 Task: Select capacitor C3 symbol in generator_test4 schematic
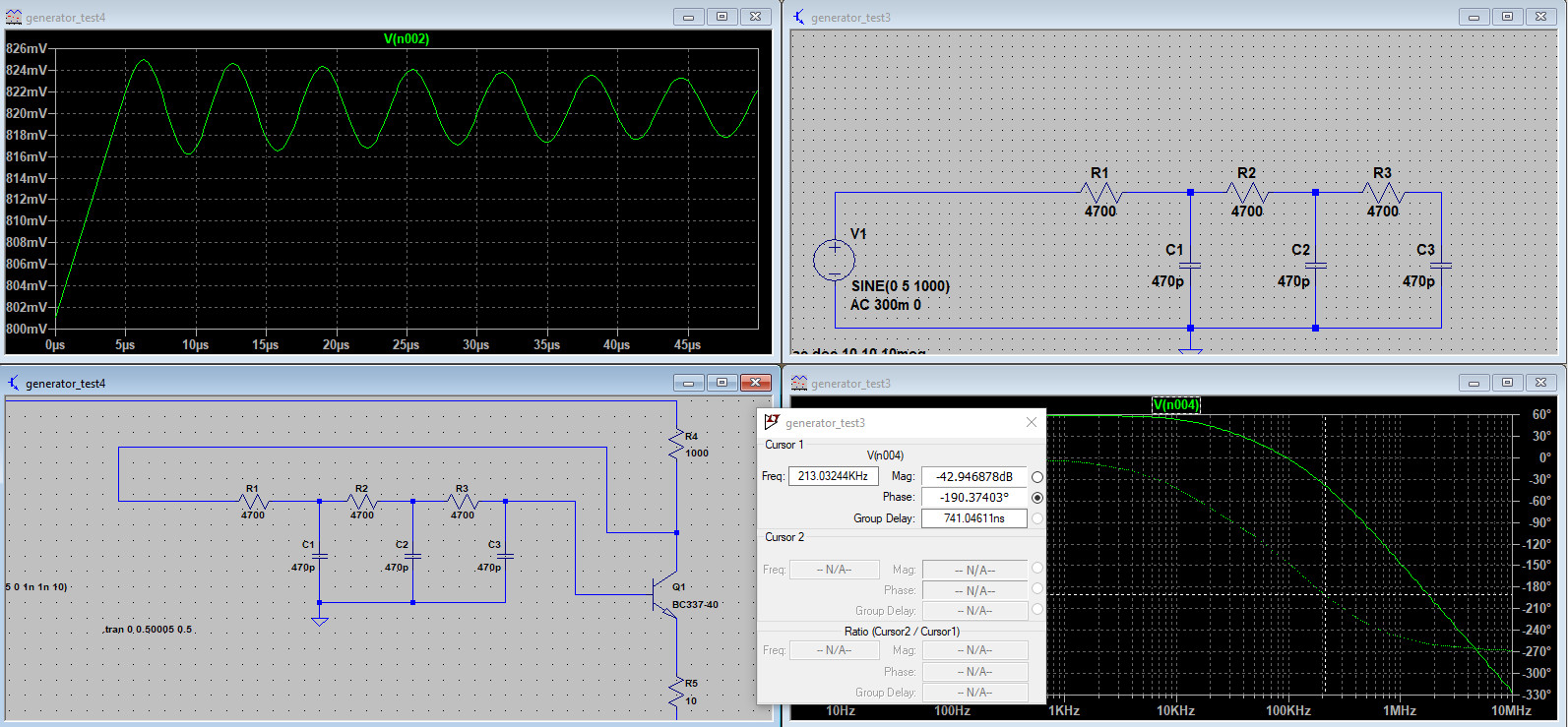505,556
